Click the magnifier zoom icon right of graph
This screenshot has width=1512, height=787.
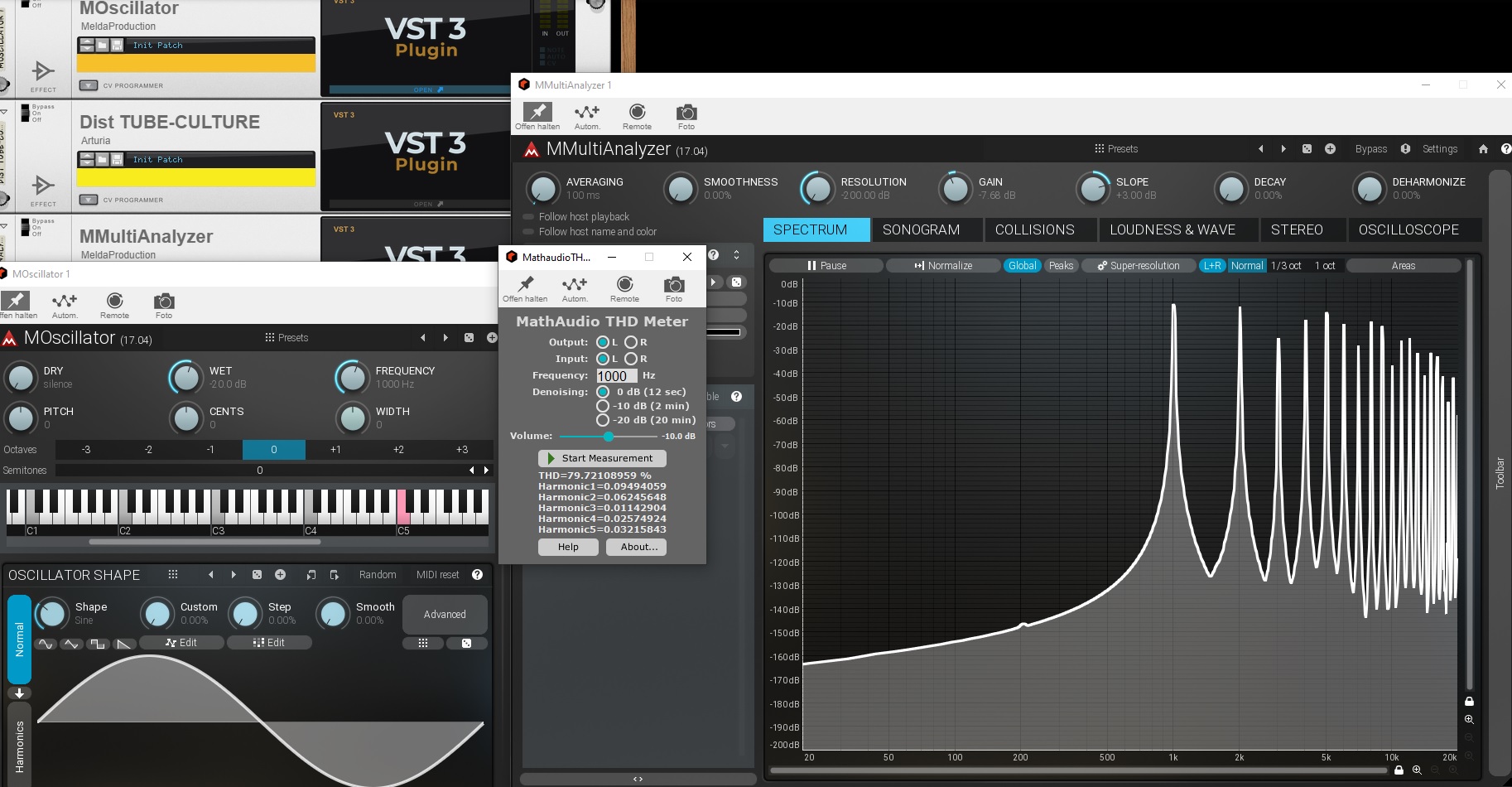click(x=1469, y=719)
